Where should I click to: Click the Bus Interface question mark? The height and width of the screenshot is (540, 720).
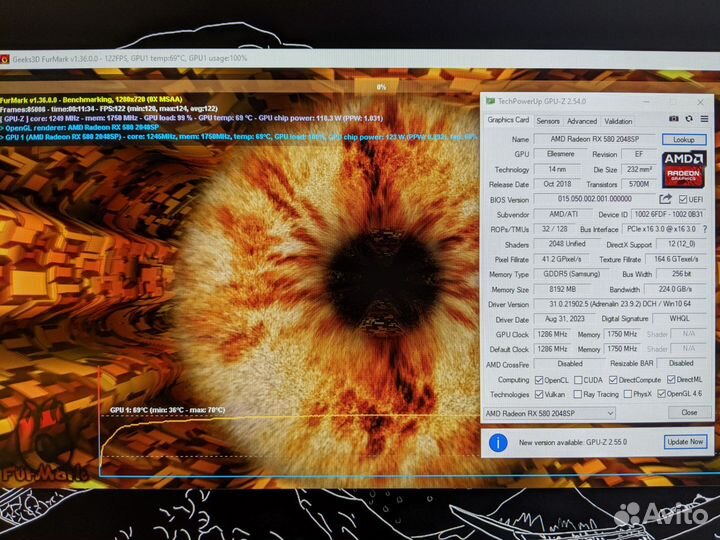[x=705, y=229]
